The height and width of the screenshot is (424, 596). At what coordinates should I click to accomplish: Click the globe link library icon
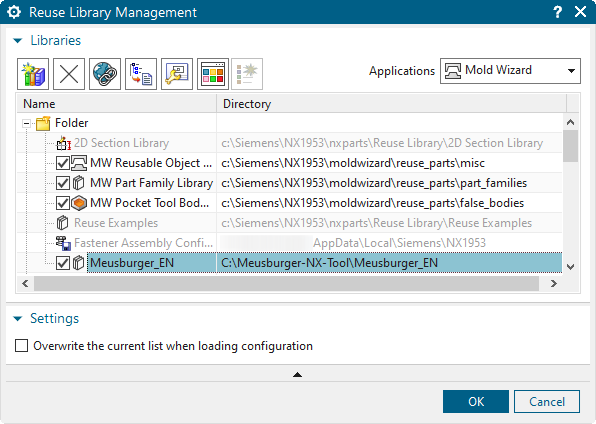[x=105, y=74]
